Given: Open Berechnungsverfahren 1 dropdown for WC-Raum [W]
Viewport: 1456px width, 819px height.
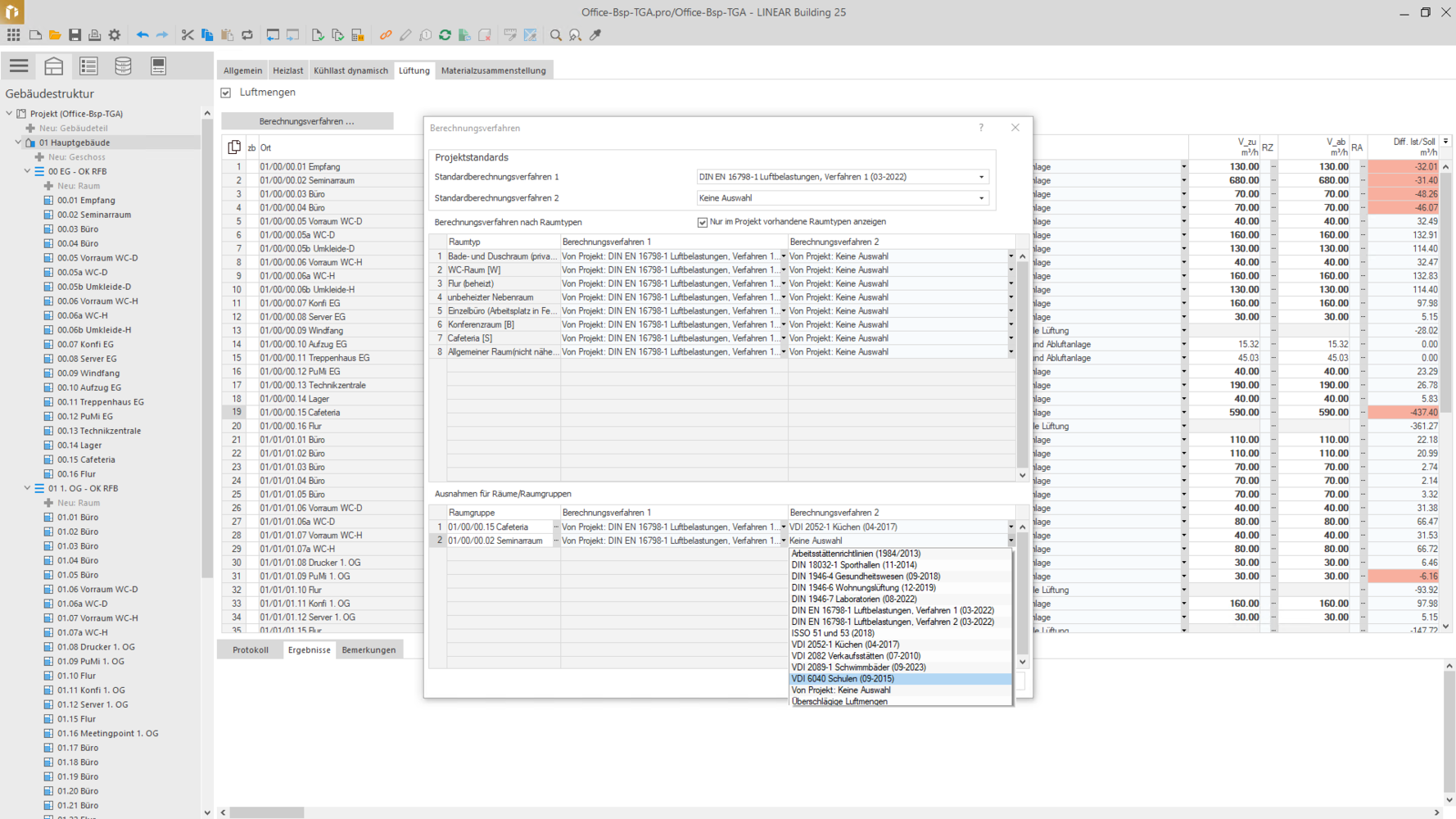Looking at the screenshot, I should (783, 270).
